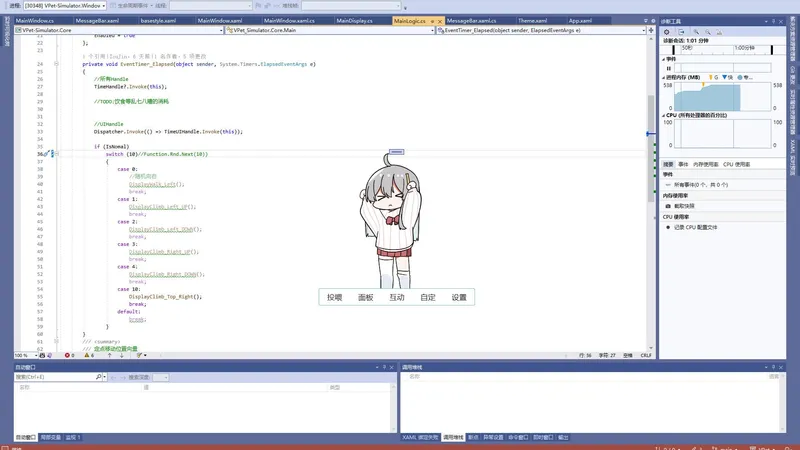Pause the events track in diagnostic tools
Viewport: 800px width, 450px height.
[668, 68]
